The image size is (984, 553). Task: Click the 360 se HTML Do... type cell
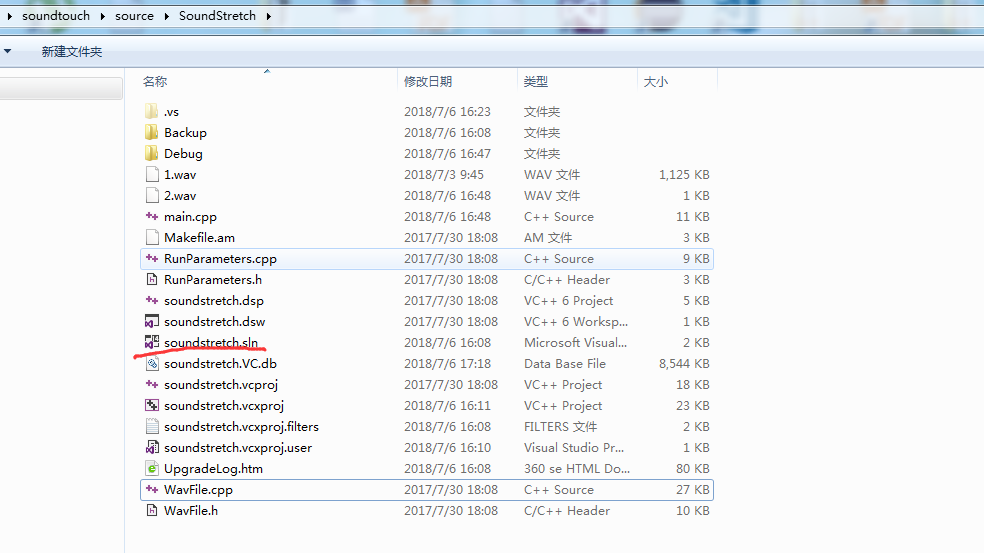(577, 469)
